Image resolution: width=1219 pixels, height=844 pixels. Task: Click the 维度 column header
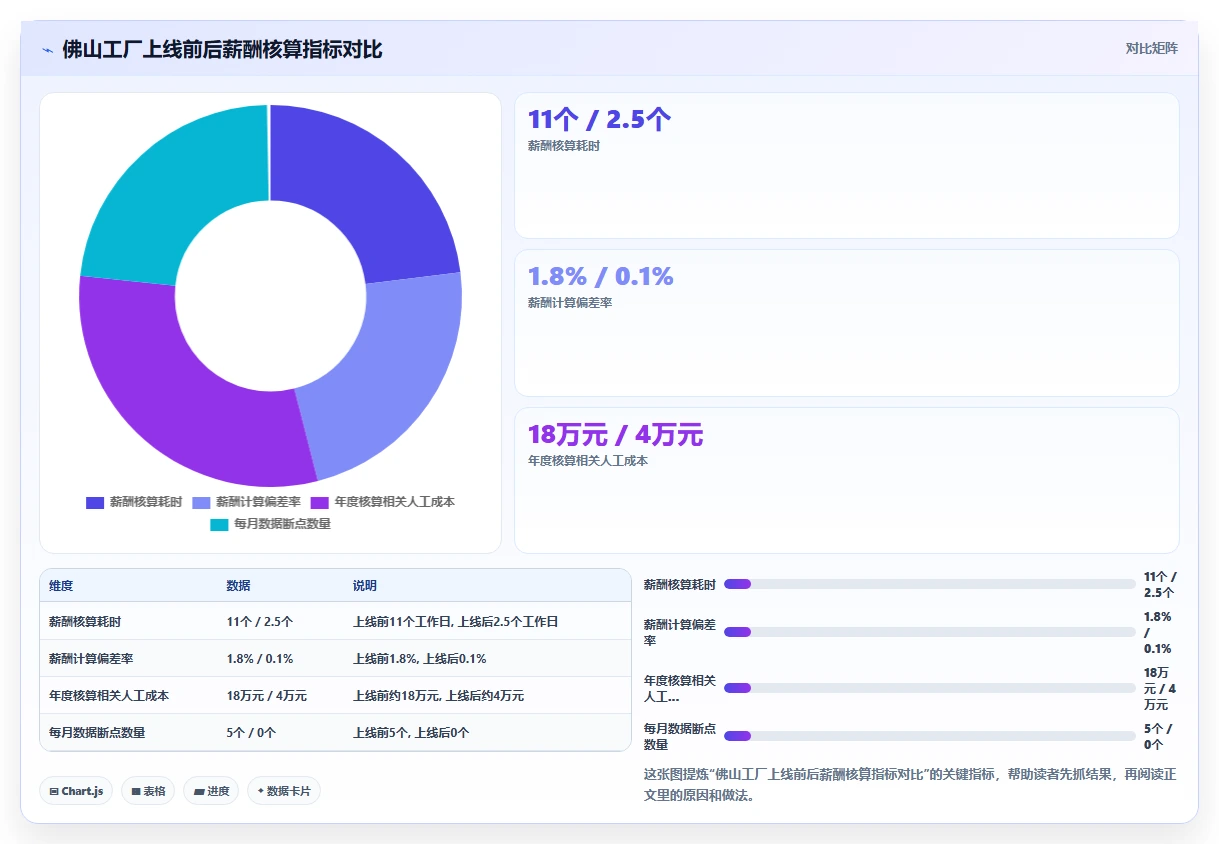tap(61, 586)
